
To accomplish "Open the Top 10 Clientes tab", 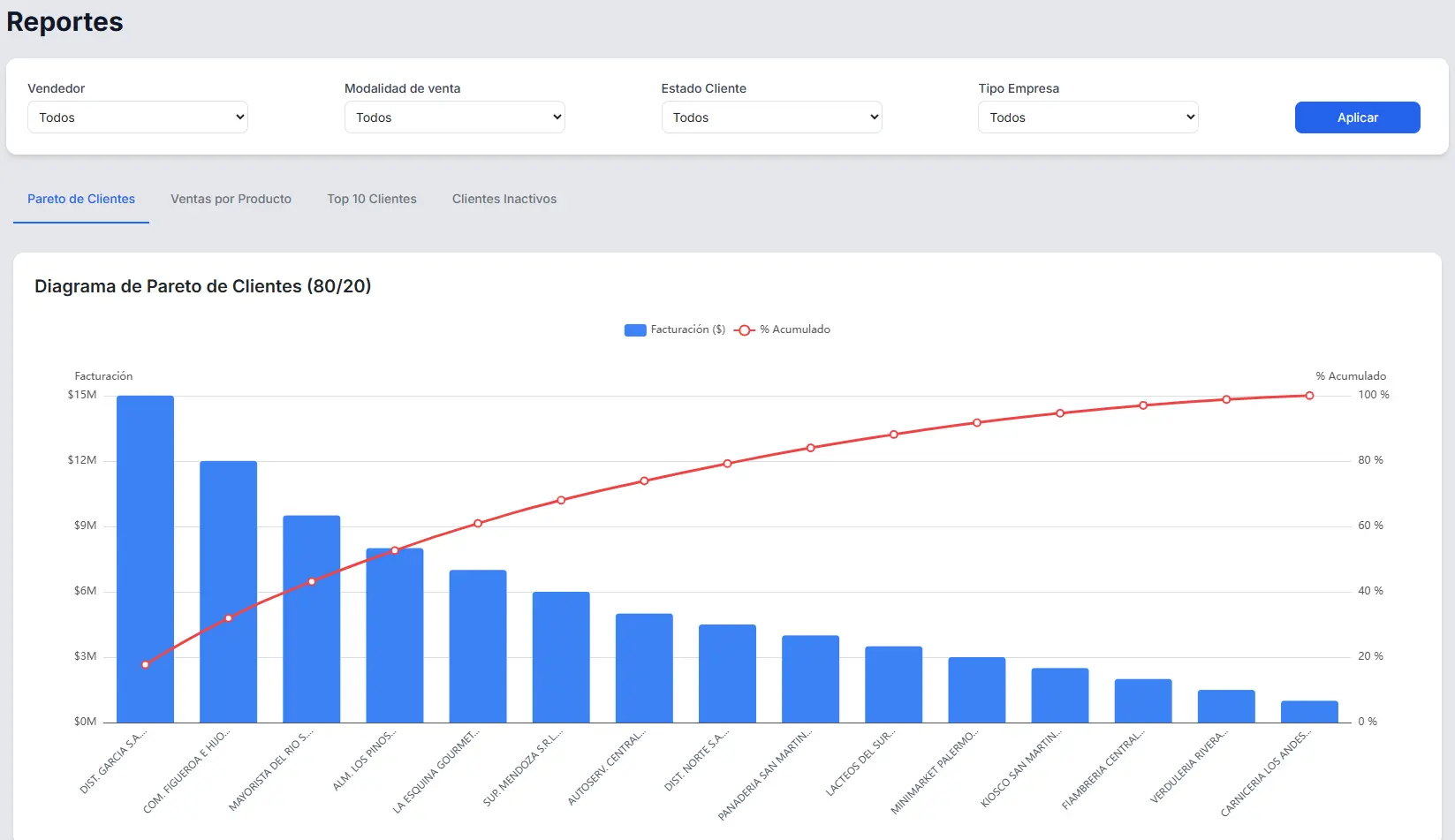I will 372,199.
